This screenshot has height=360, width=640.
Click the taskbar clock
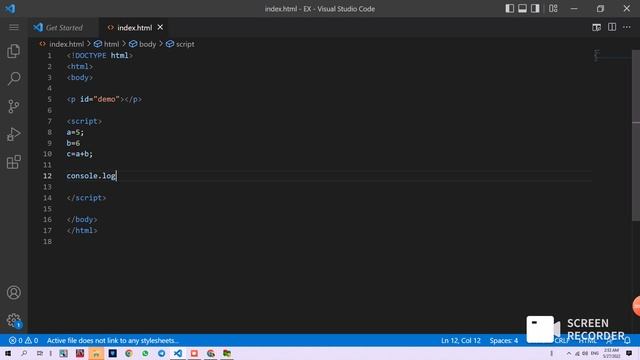pos(611,353)
